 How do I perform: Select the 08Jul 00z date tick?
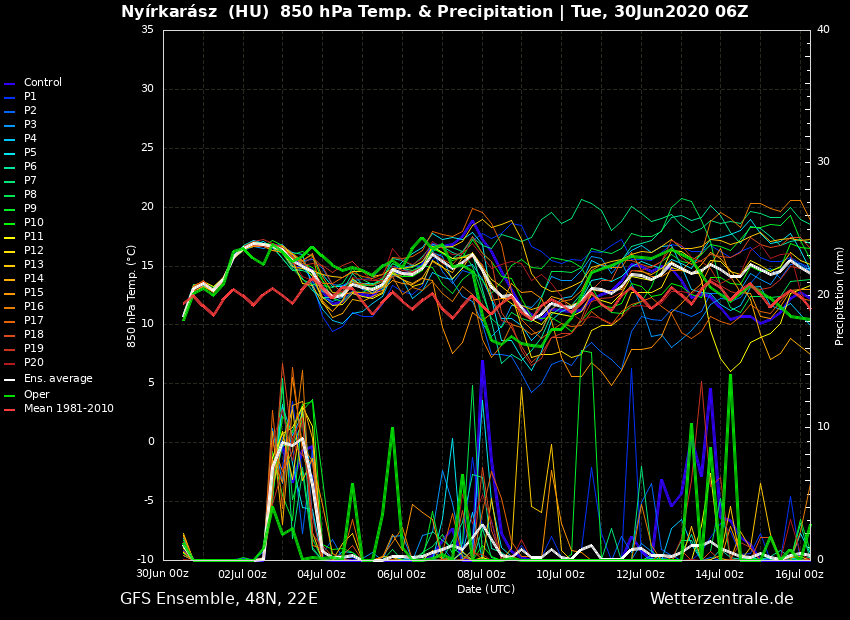coord(481,575)
